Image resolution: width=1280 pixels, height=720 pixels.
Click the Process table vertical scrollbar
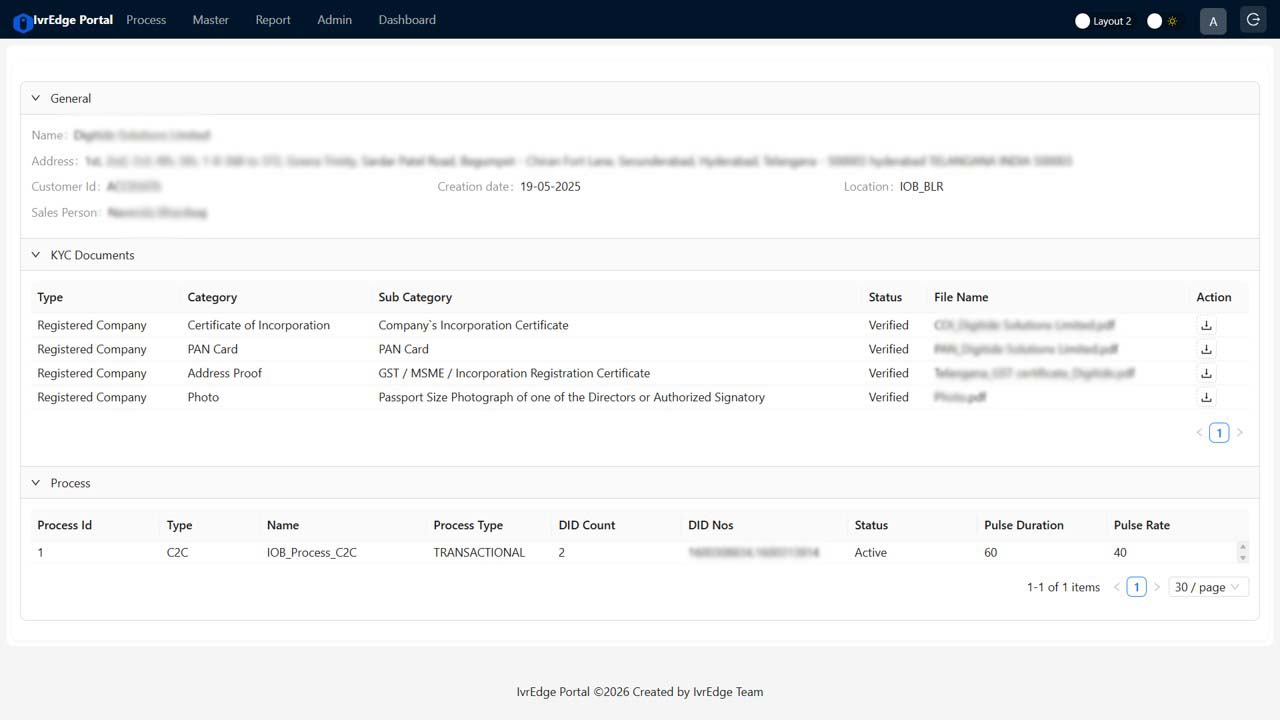[x=1243, y=552]
